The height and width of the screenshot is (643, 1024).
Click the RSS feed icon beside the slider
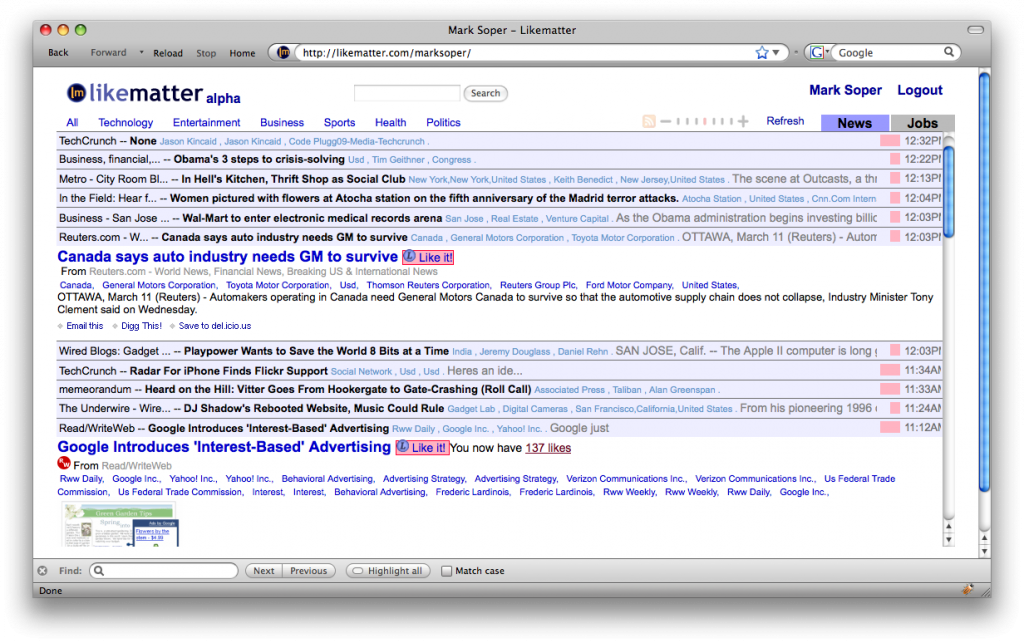tap(648, 120)
